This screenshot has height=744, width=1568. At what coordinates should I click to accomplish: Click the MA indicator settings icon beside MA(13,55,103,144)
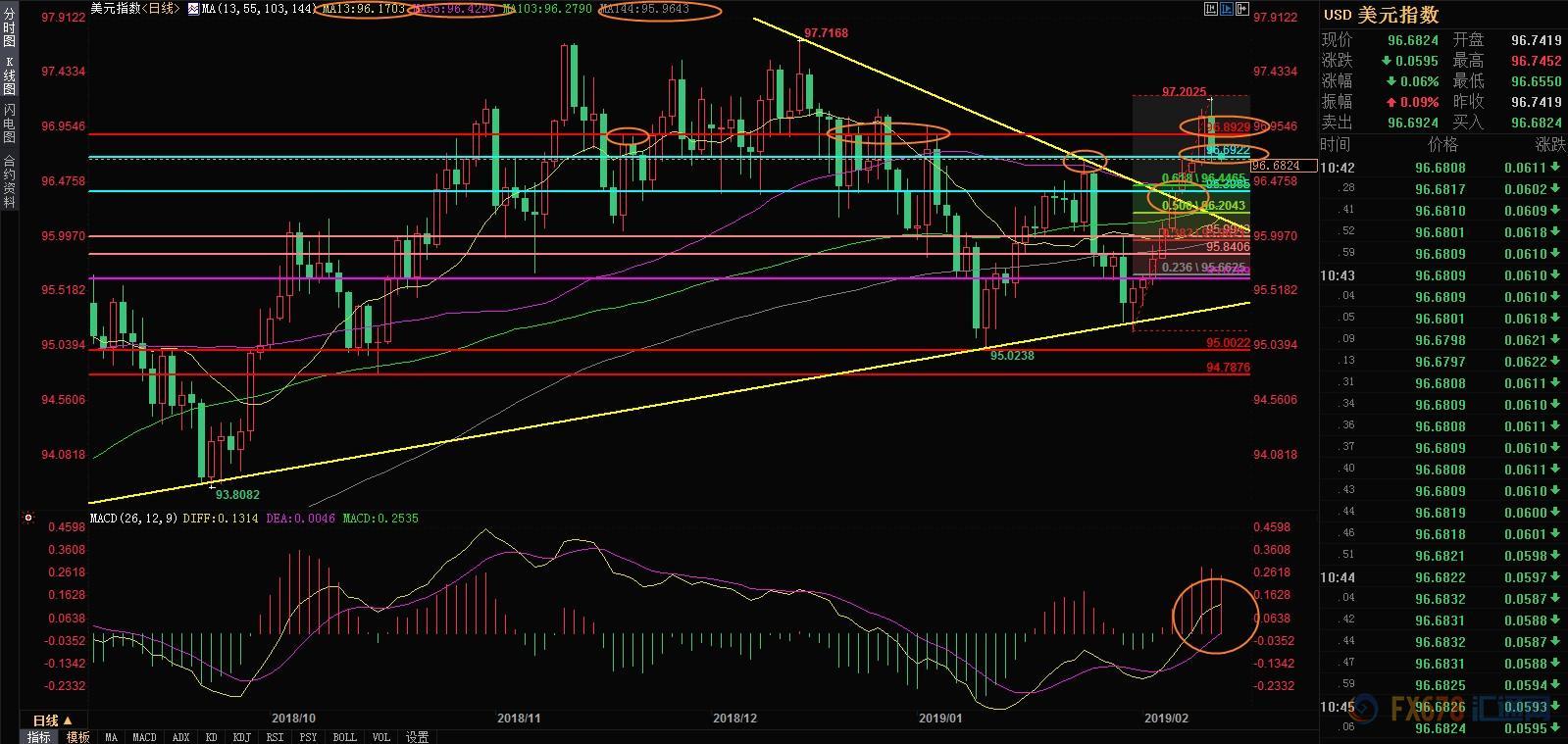click(x=193, y=9)
